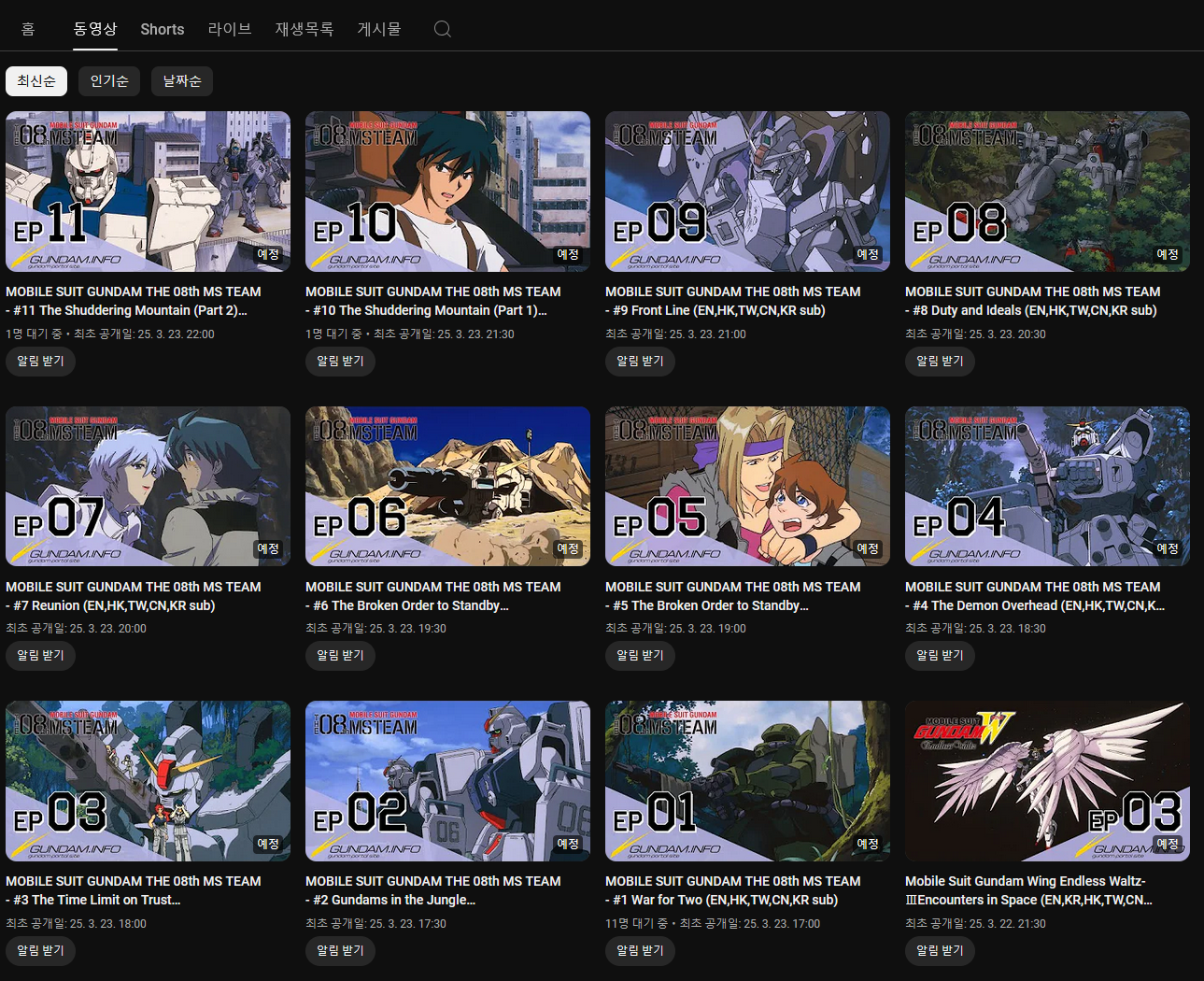The height and width of the screenshot is (981, 1204).
Task: Sort videos by 날짜순
Action: 182,81
